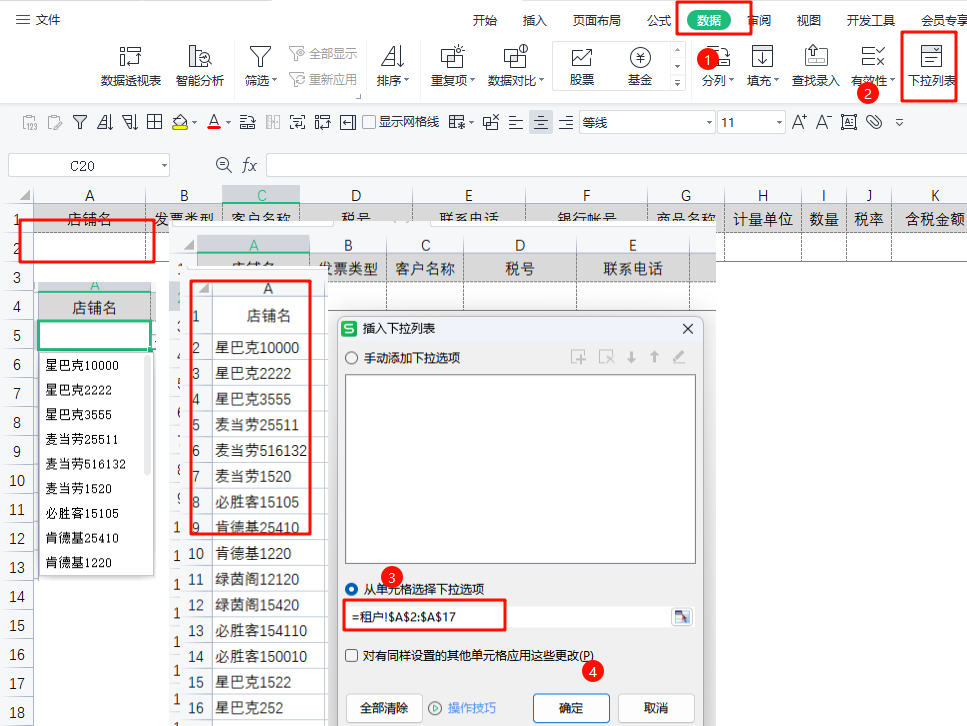Click the formula bar input field

click(x=617, y=165)
